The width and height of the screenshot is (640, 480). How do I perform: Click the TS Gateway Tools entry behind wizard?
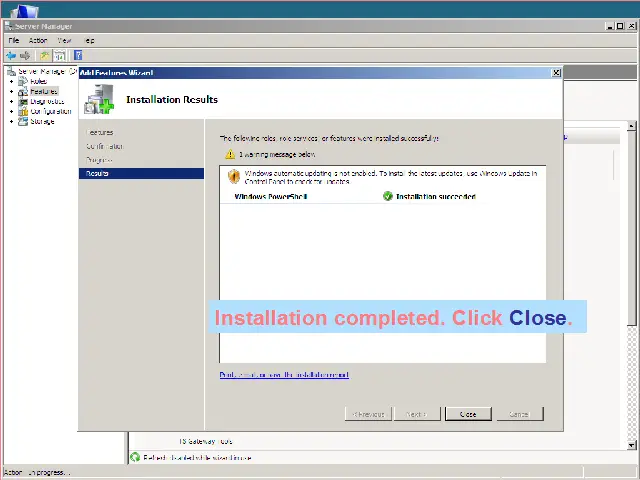[206, 441]
